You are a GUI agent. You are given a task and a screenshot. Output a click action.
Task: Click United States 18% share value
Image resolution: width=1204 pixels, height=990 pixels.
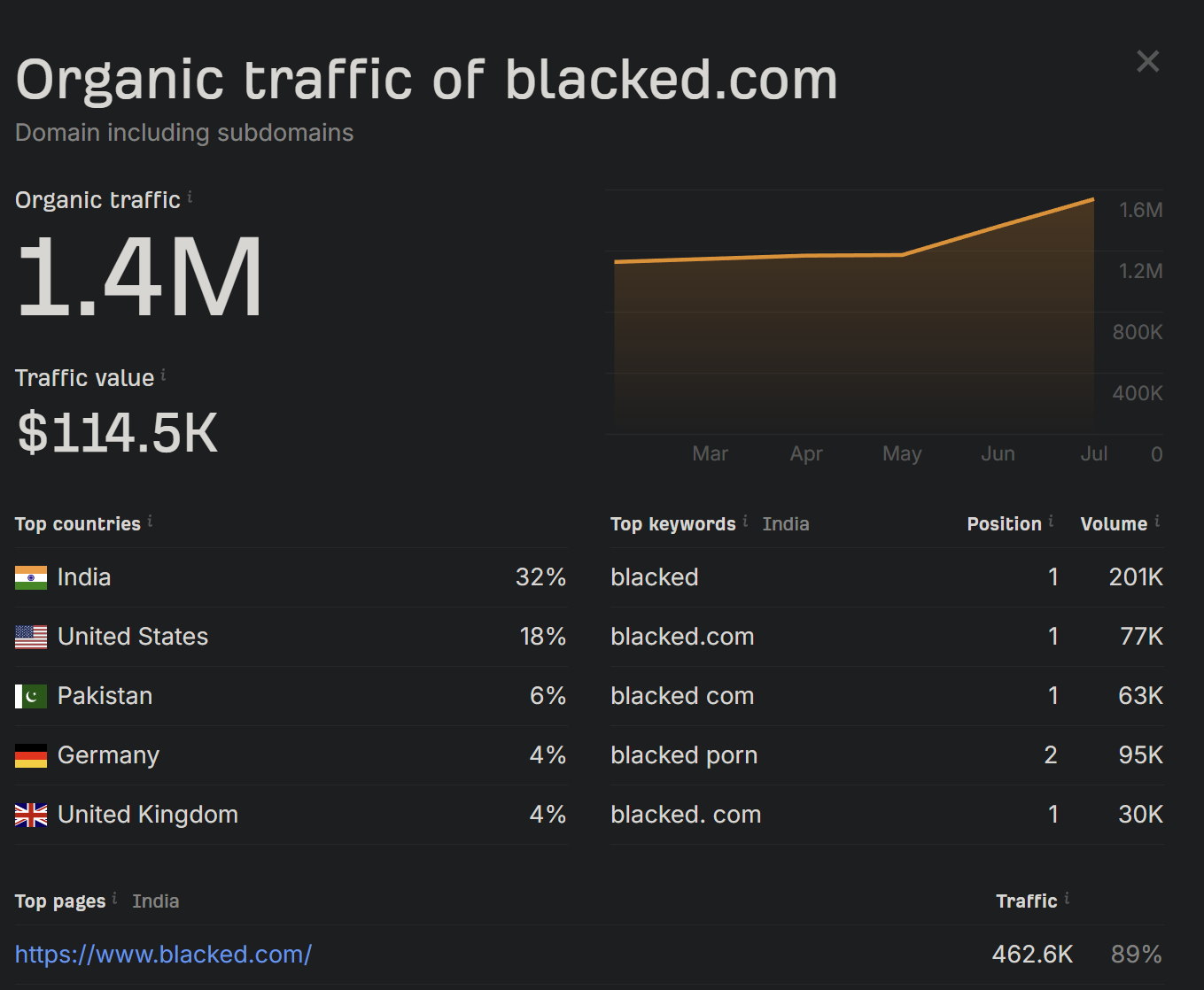(x=542, y=637)
